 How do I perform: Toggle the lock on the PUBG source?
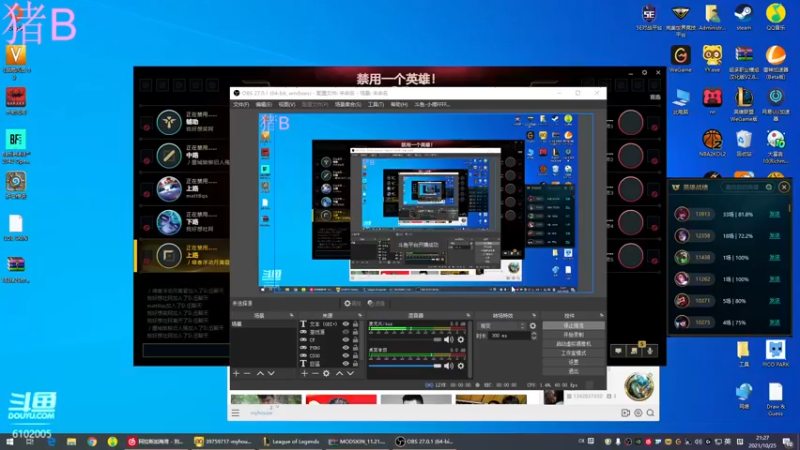point(356,347)
